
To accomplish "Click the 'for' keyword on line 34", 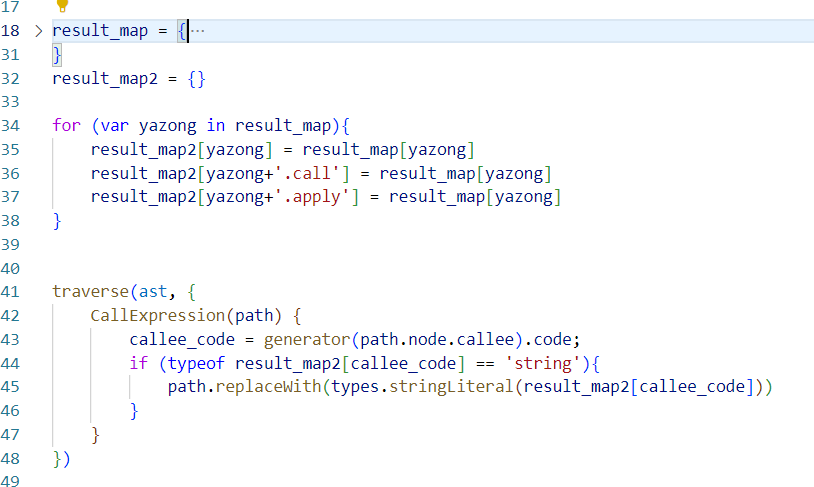I will pyautogui.click(x=66, y=126).
